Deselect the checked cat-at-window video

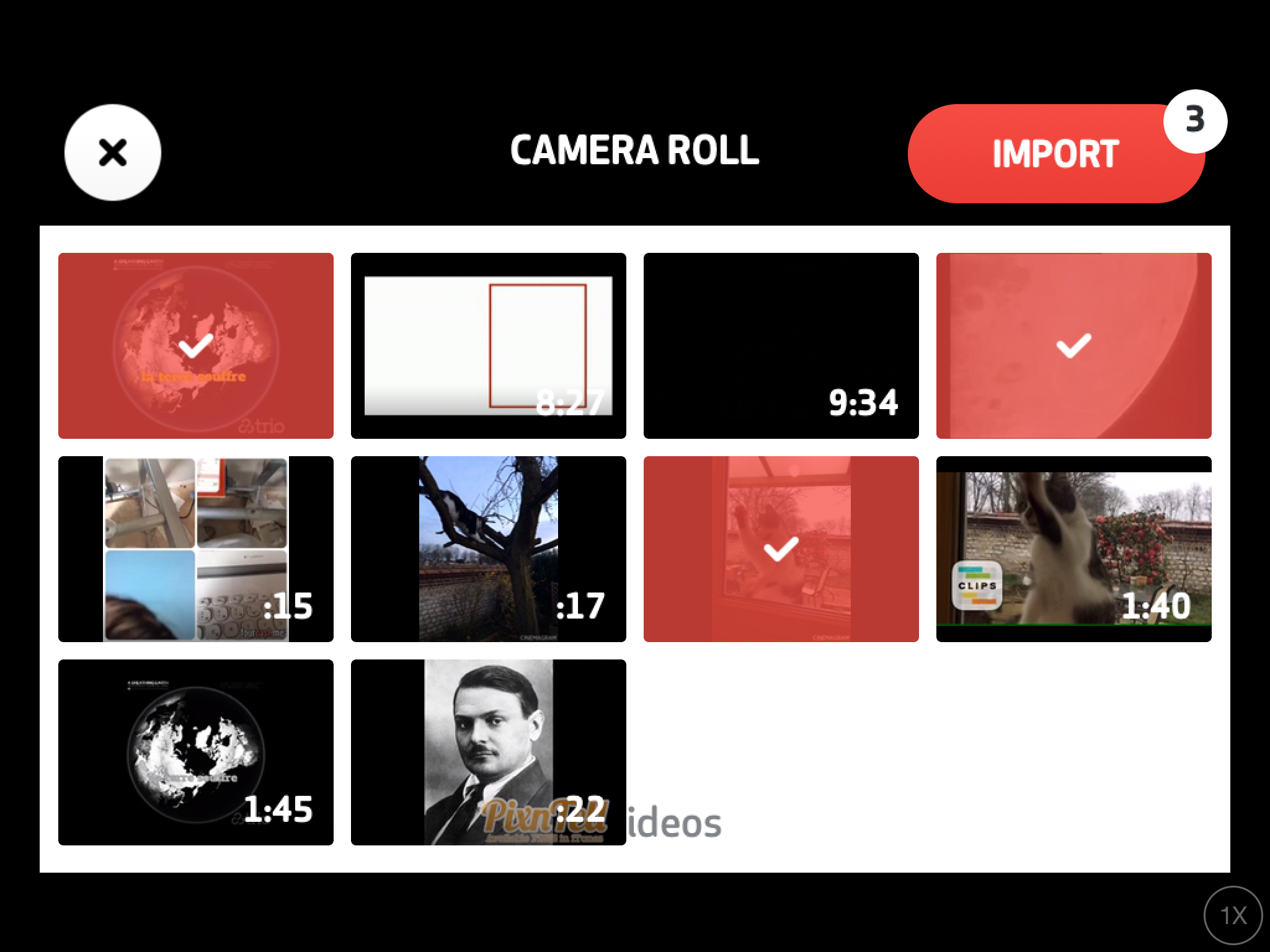(781, 549)
